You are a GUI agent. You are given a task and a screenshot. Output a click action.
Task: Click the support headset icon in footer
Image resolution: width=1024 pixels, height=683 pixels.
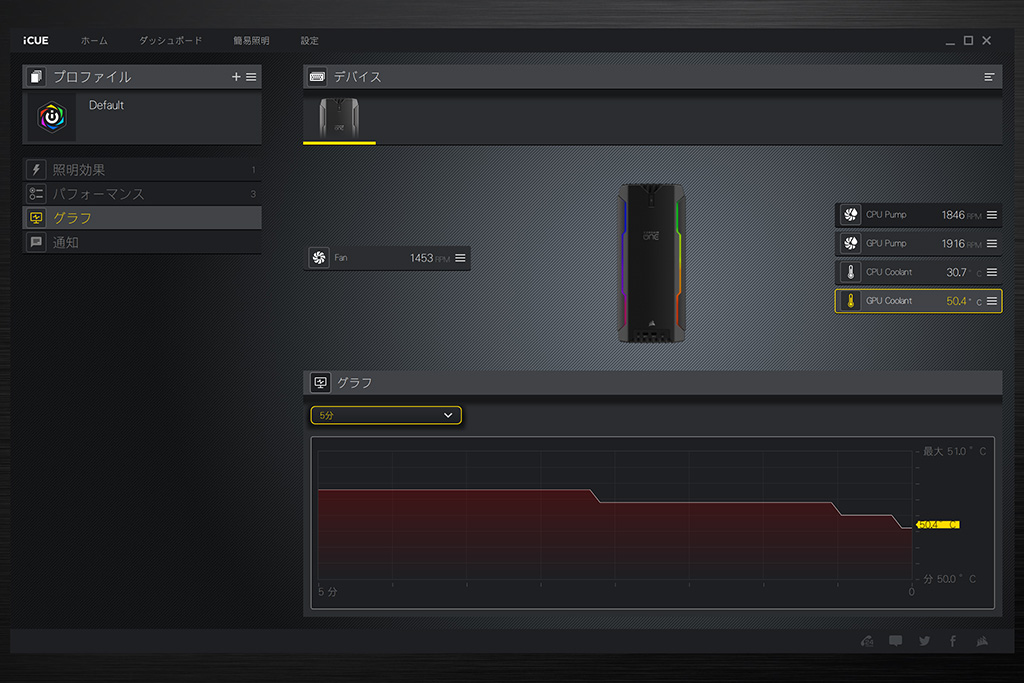tap(867, 641)
